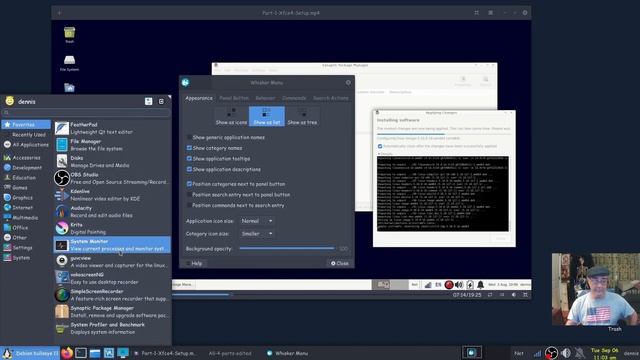Image resolution: width=640 pixels, height=360 pixels.
Task: Switch to Panel Button tab
Action: coord(234,98)
